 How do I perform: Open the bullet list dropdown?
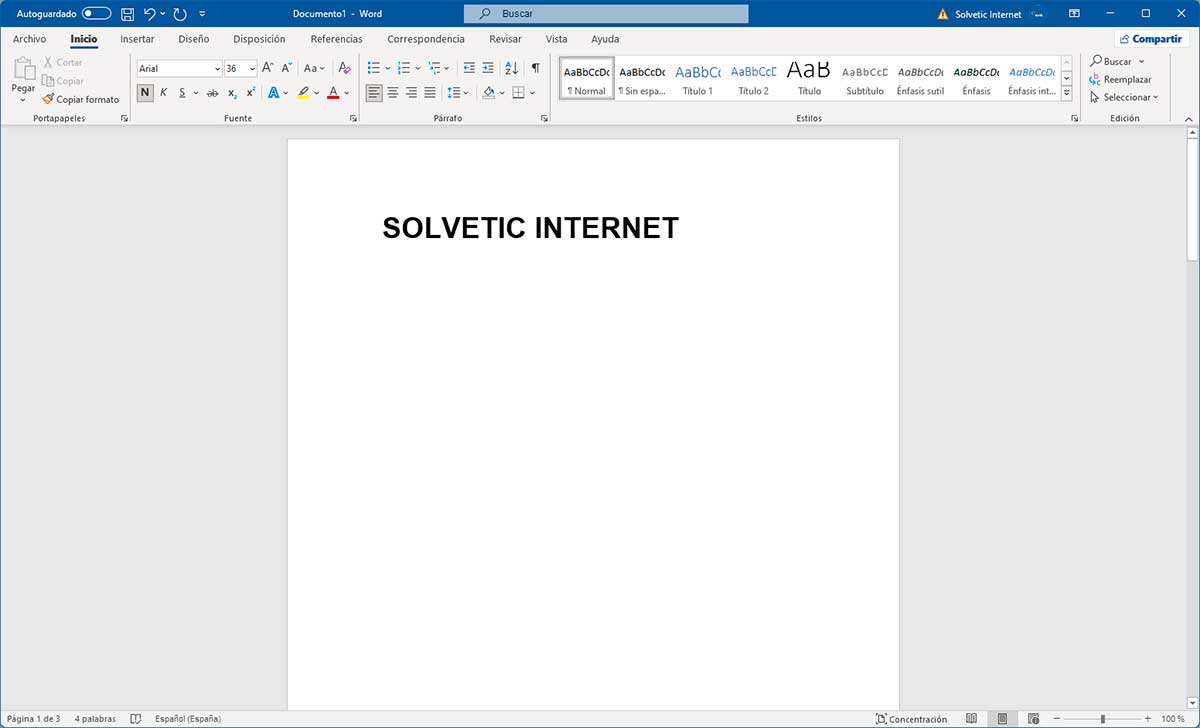(x=386, y=68)
